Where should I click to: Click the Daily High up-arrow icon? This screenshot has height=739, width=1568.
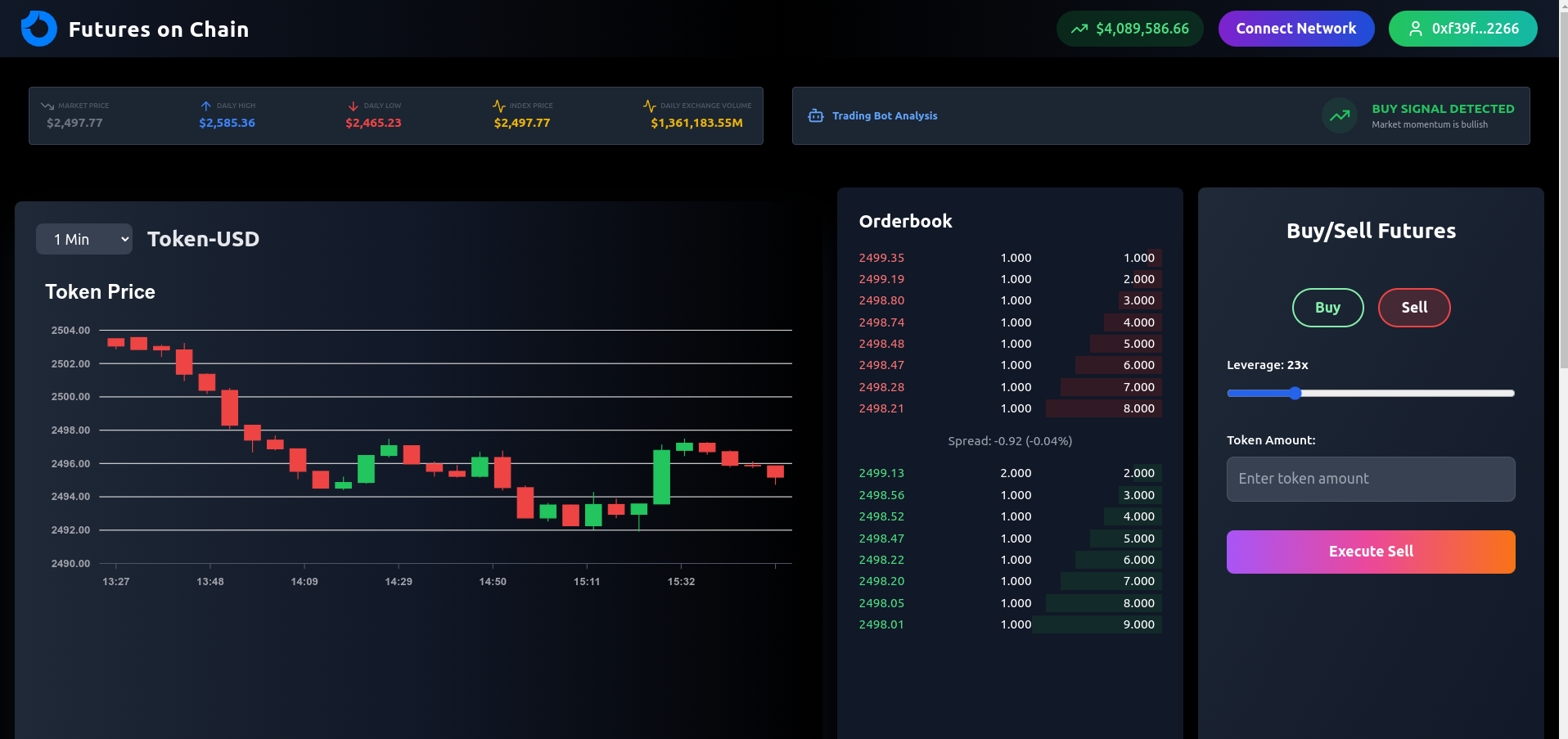206,106
